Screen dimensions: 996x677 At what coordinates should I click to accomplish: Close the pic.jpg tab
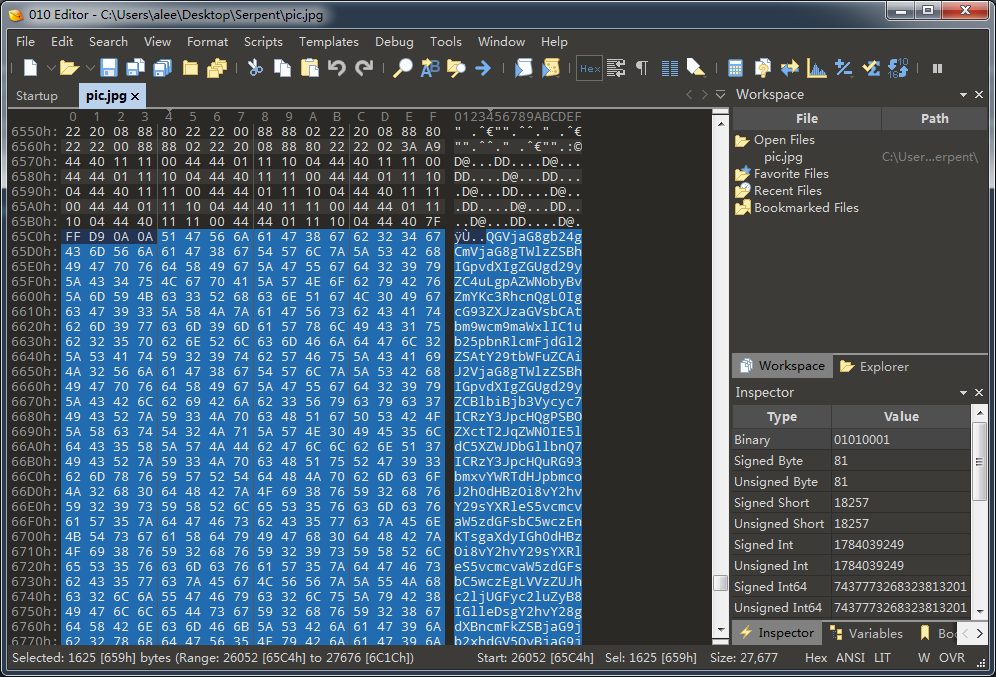point(135,97)
